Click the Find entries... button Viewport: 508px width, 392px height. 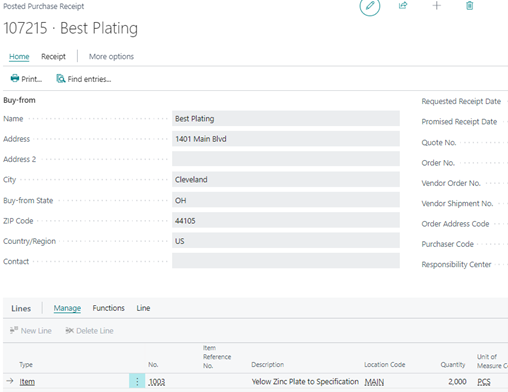84,79
